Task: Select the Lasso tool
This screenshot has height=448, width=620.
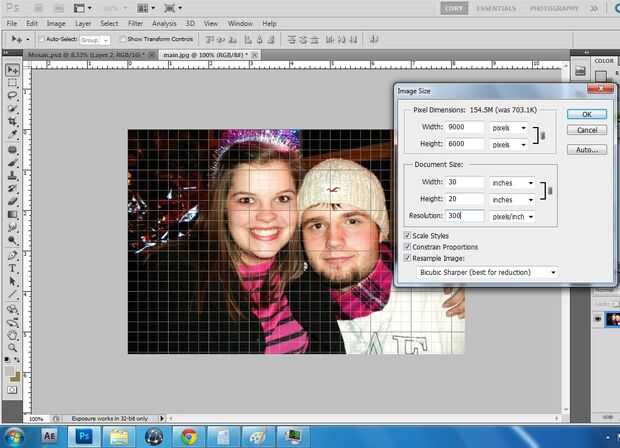Action: point(13,96)
